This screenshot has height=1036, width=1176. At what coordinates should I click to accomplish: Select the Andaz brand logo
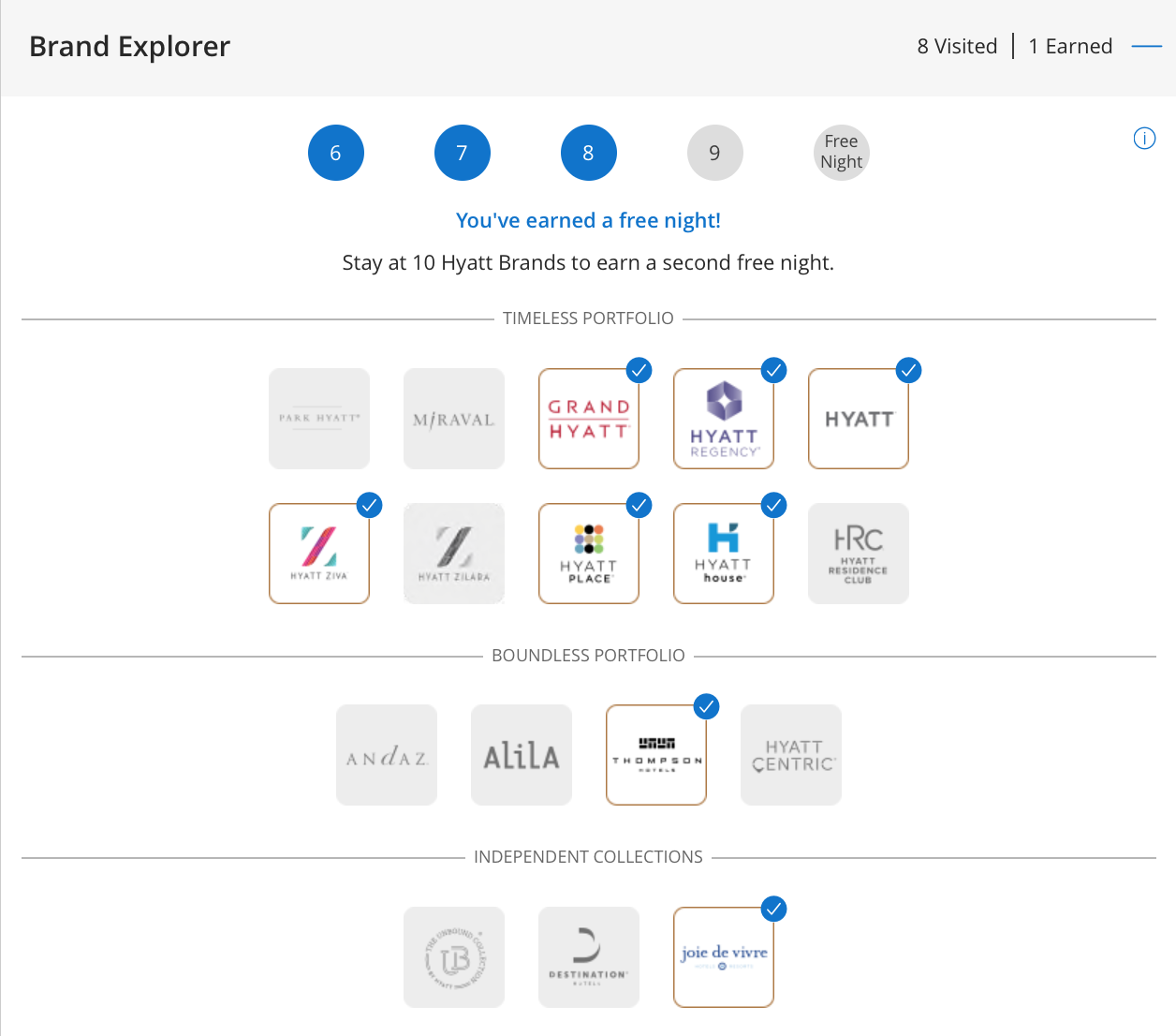pyautogui.click(x=387, y=755)
